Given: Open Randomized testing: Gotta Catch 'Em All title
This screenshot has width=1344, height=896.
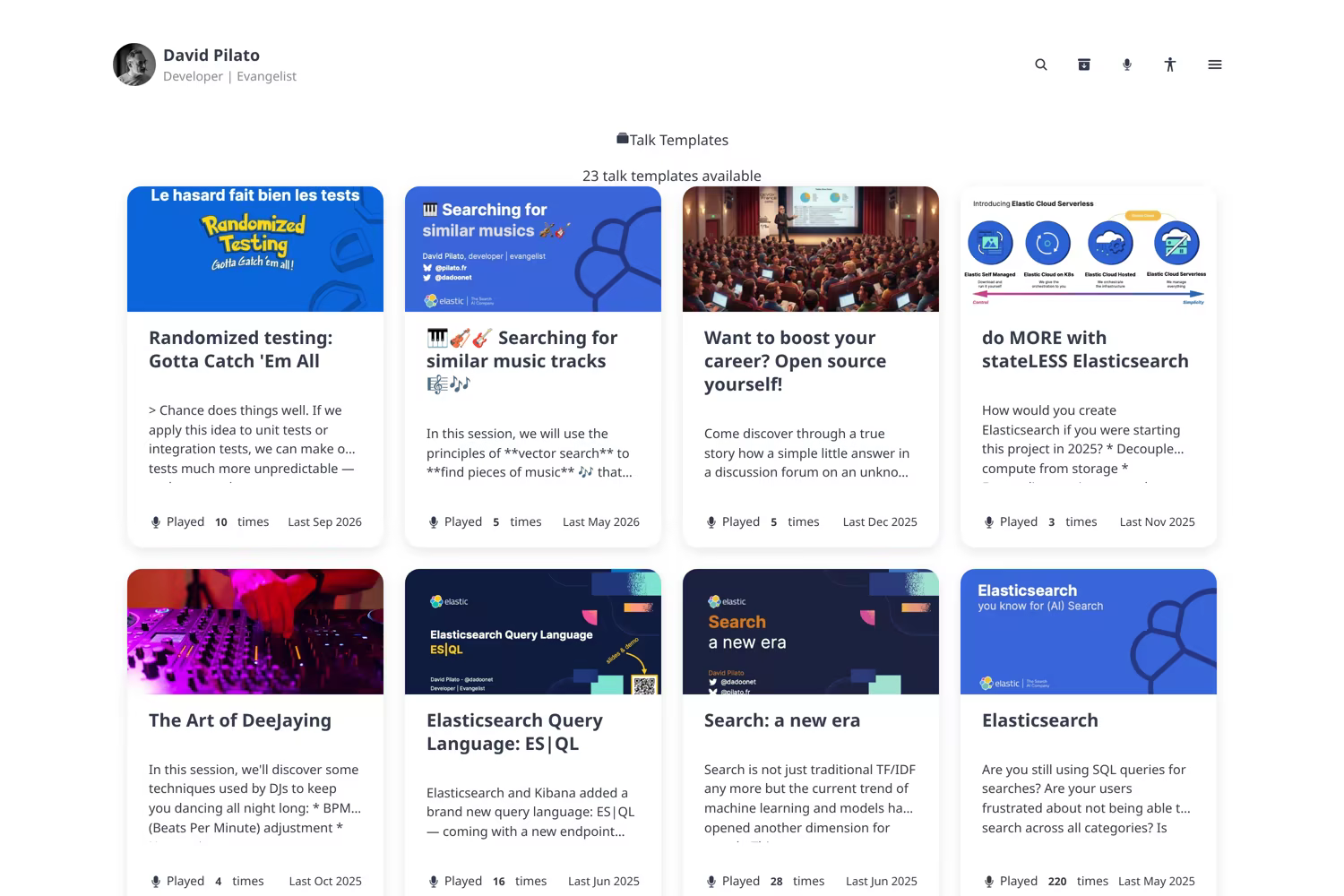Looking at the screenshot, I should point(240,349).
